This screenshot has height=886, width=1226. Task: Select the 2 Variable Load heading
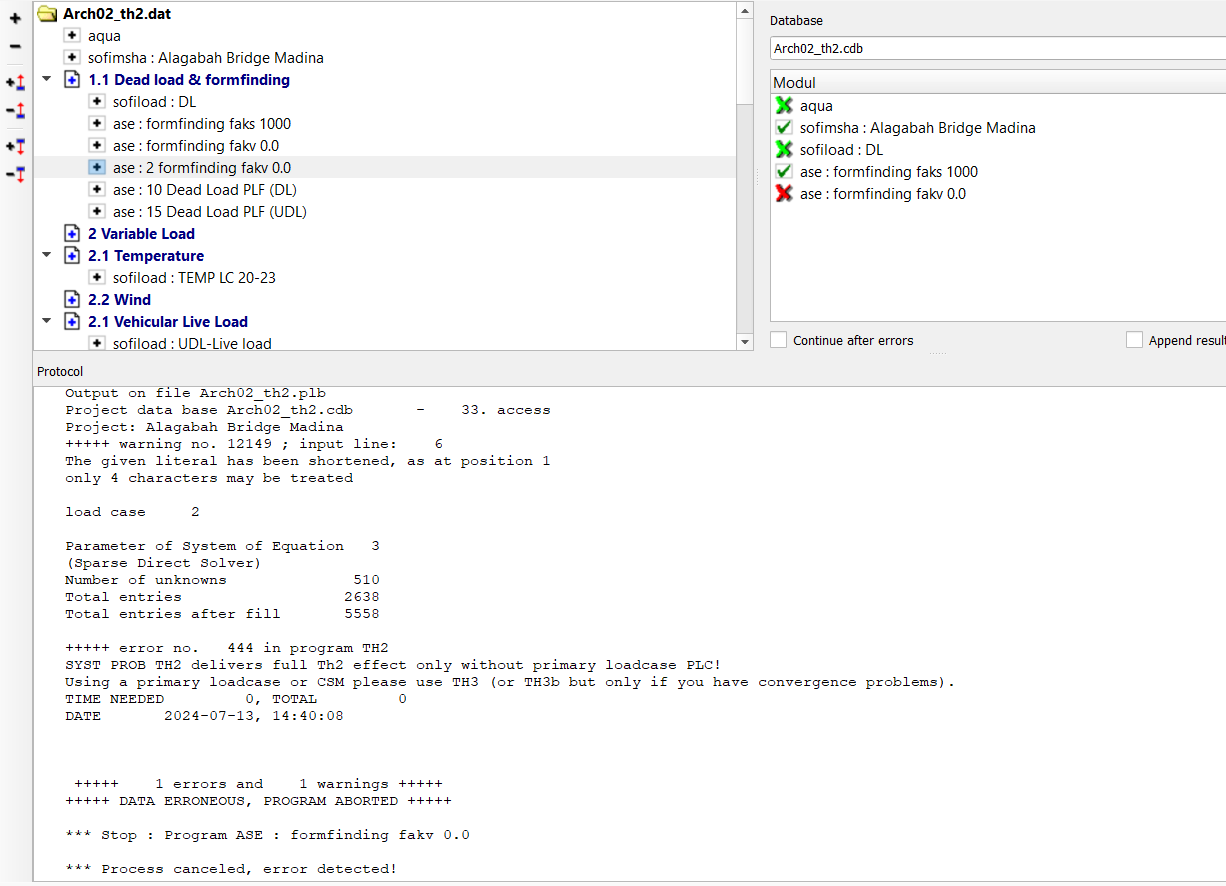click(x=141, y=233)
